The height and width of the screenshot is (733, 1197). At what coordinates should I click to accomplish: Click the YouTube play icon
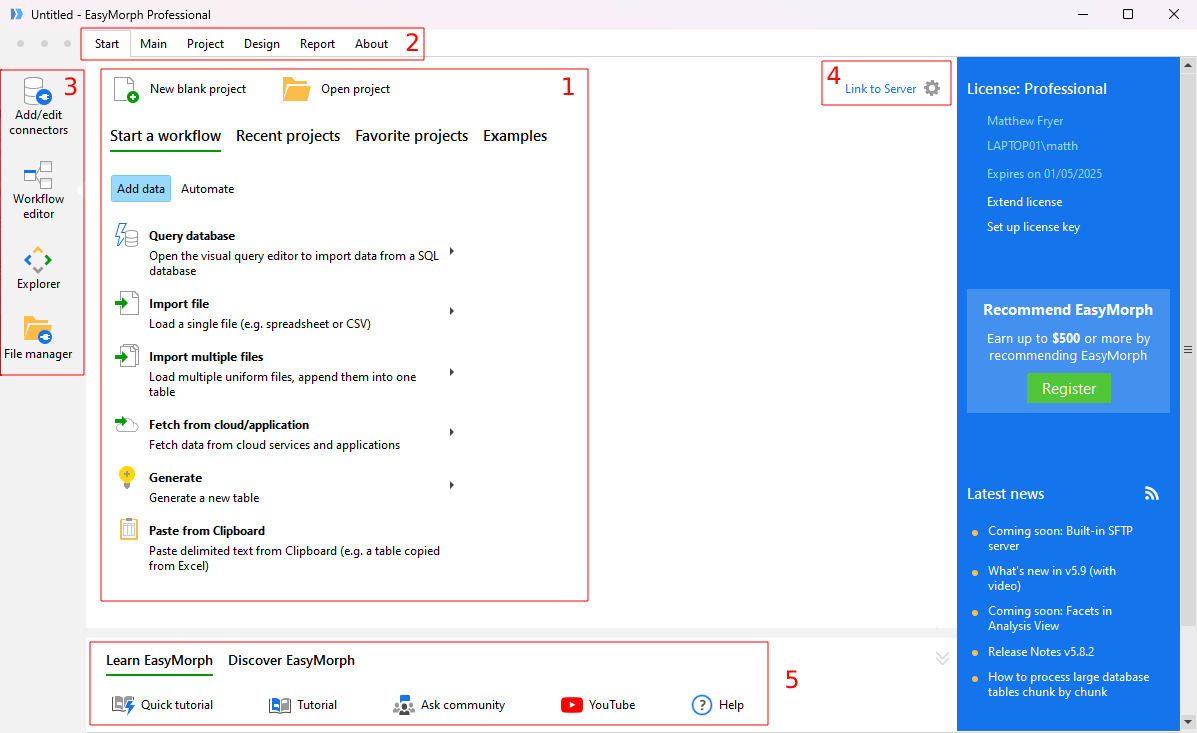572,705
